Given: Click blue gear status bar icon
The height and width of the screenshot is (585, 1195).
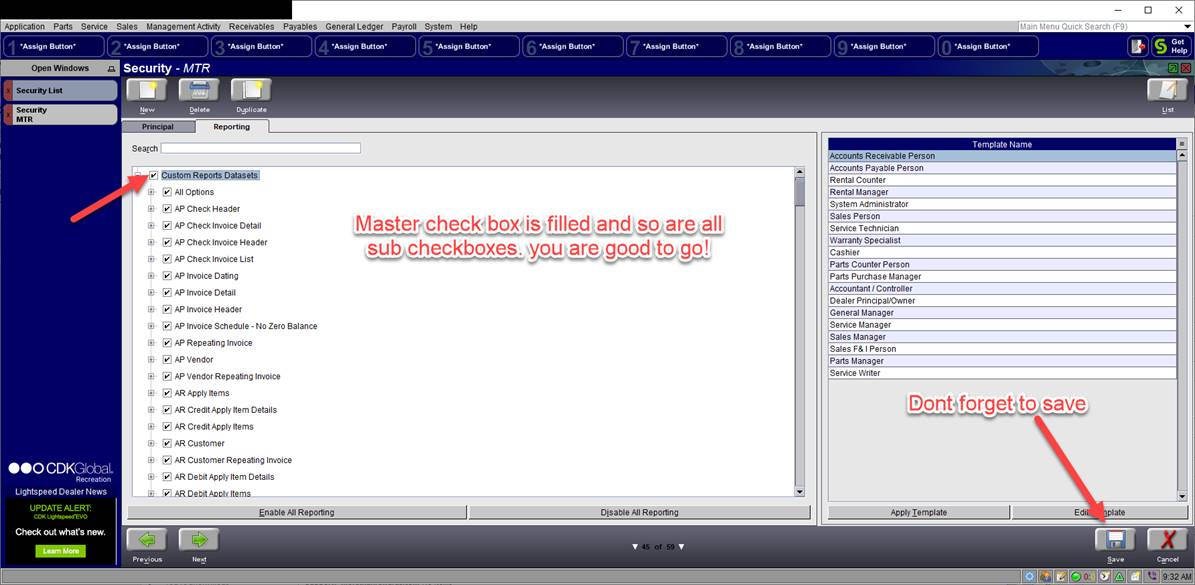Looking at the screenshot, I should pyautogui.click(x=1030, y=577).
